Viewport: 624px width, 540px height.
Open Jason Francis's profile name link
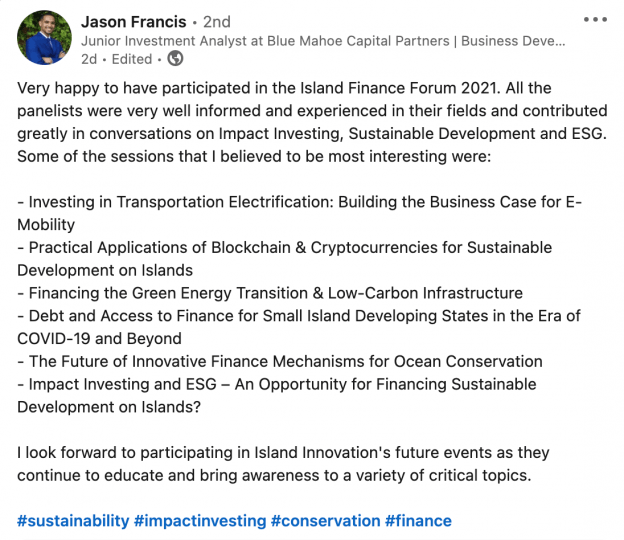pos(134,21)
